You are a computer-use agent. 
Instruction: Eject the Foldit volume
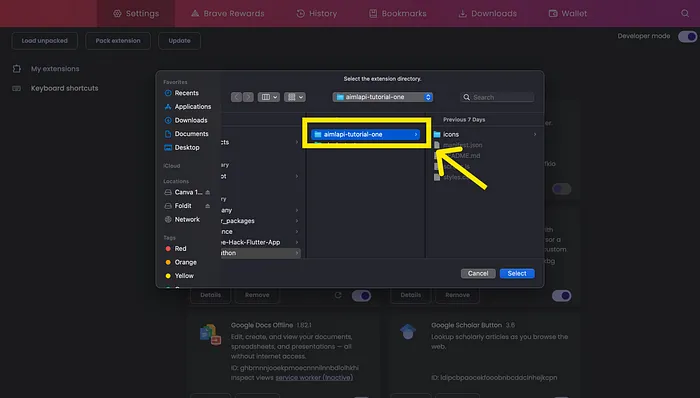point(208,206)
